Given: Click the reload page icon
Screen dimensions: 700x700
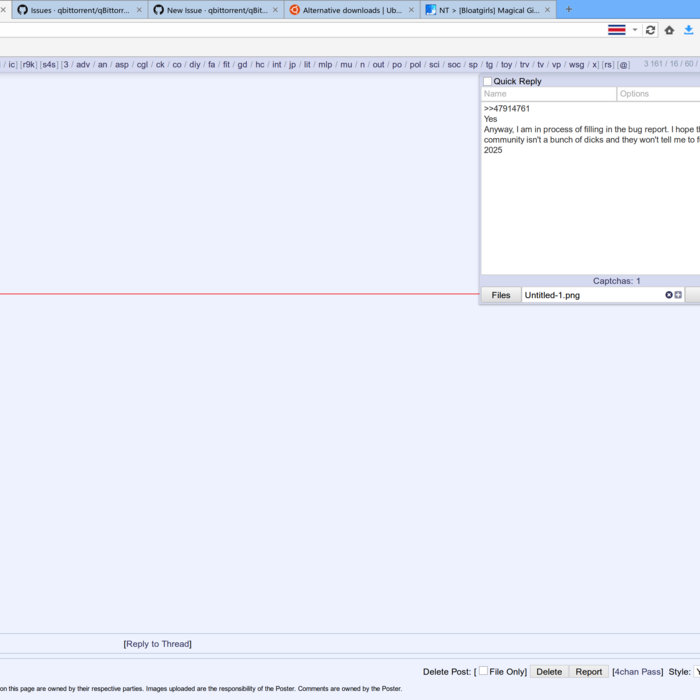Looking at the screenshot, I should coord(650,30).
